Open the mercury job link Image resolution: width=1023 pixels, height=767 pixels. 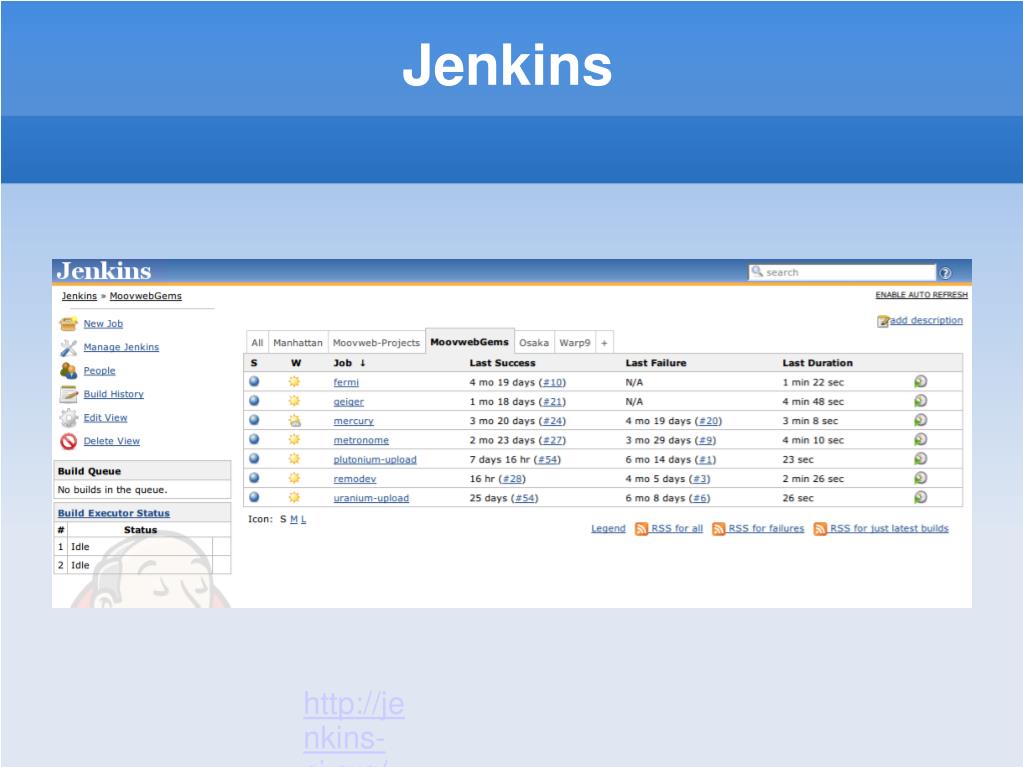(354, 421)
